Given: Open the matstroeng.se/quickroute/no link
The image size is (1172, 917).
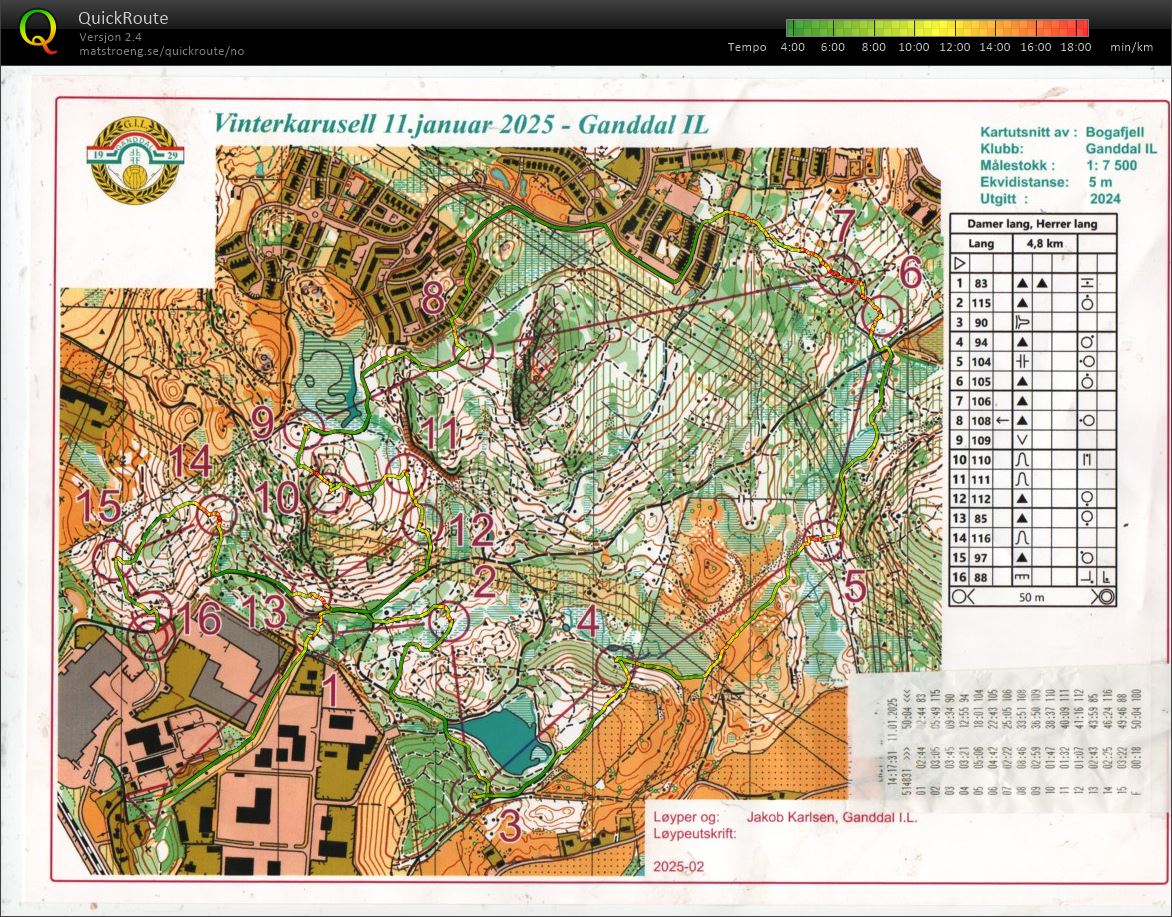Looking at the screenshot, I should click(162, 51).
